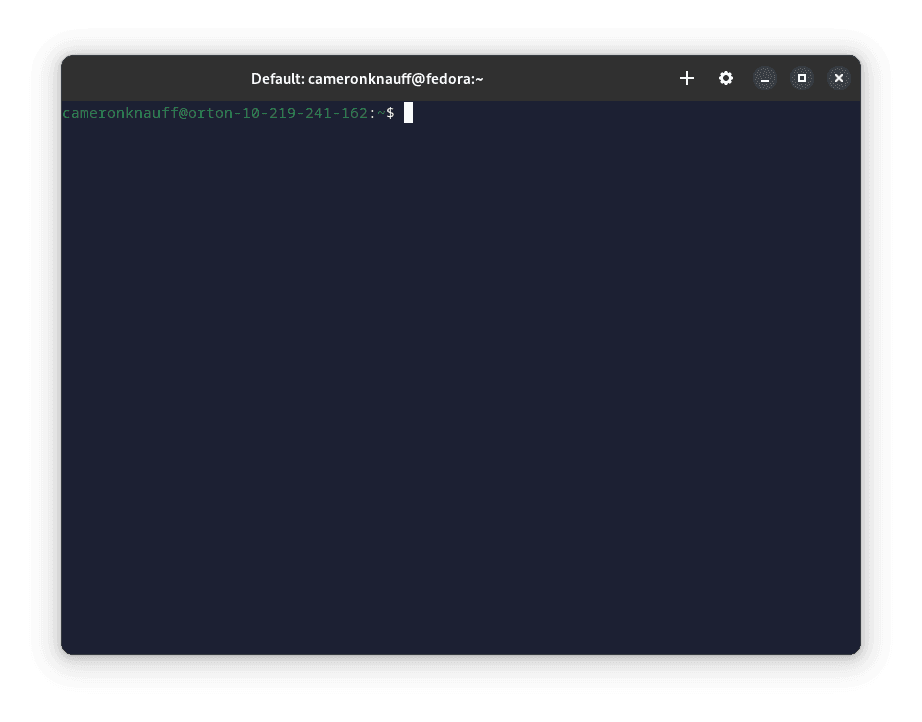Open a new tab with the plus icon
The image size is (922, 722).
click(x=686, y=78)
